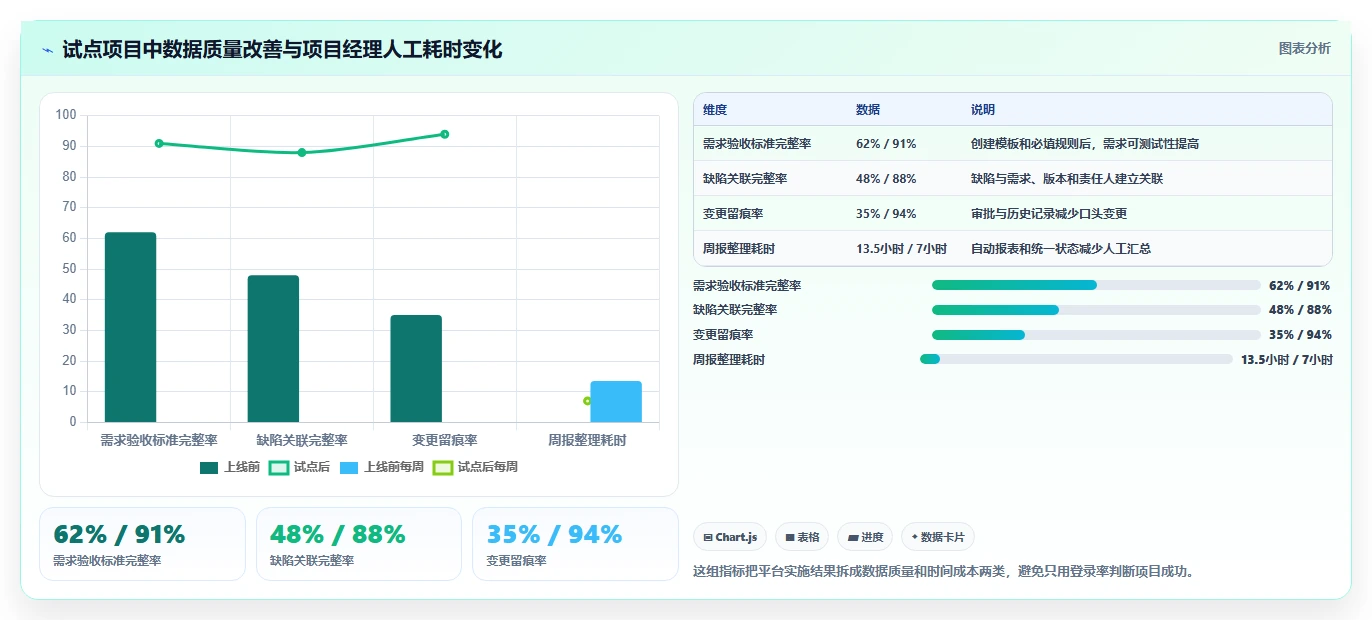This screenshot has height=620, width=1372.
Task: Click the Chart.js tag chip
Action: (x=730, y=537)
